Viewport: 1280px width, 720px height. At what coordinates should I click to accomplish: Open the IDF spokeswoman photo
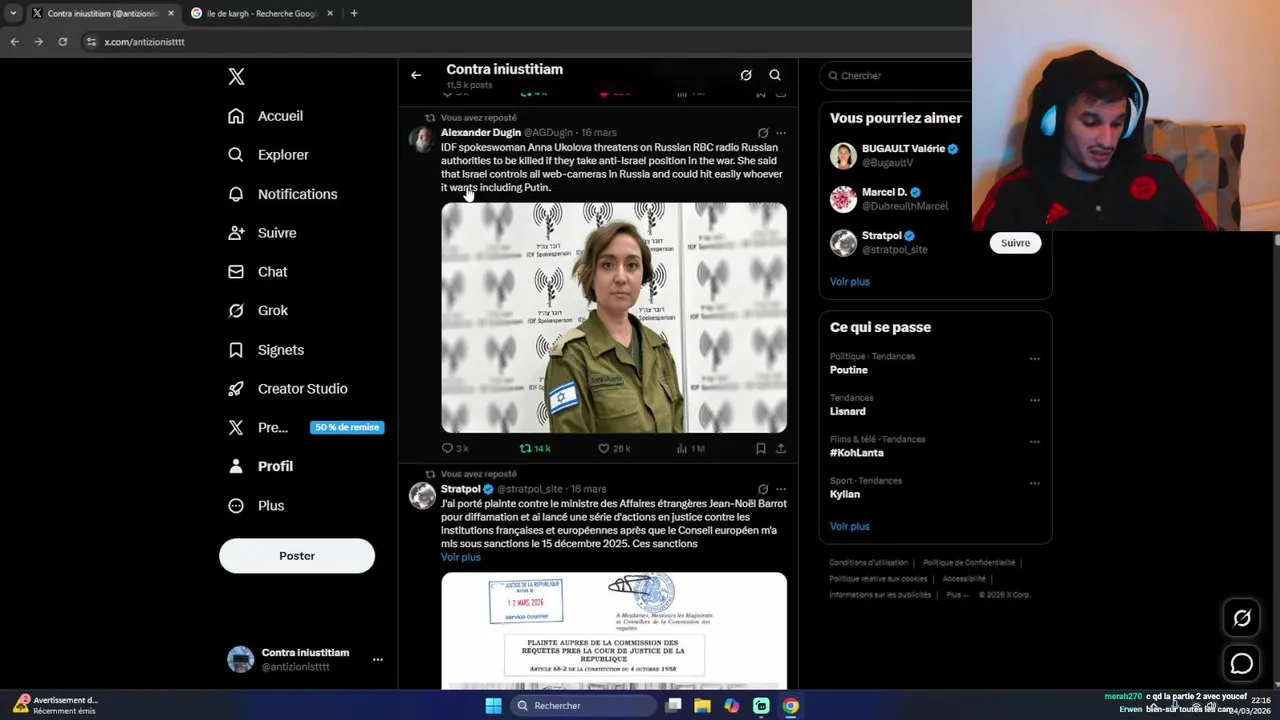pyautogui.click(x=614, y=318)
